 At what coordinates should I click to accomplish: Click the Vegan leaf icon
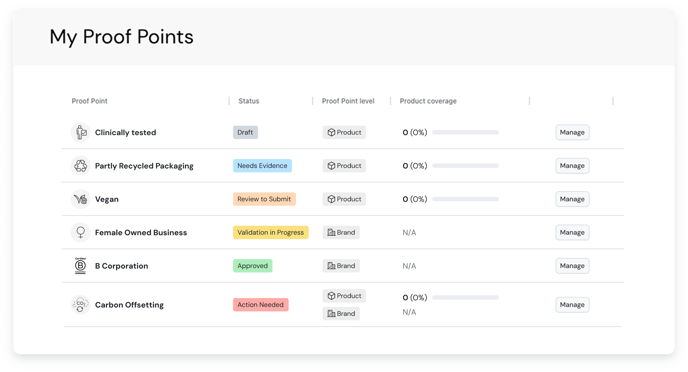coord(80,199)
